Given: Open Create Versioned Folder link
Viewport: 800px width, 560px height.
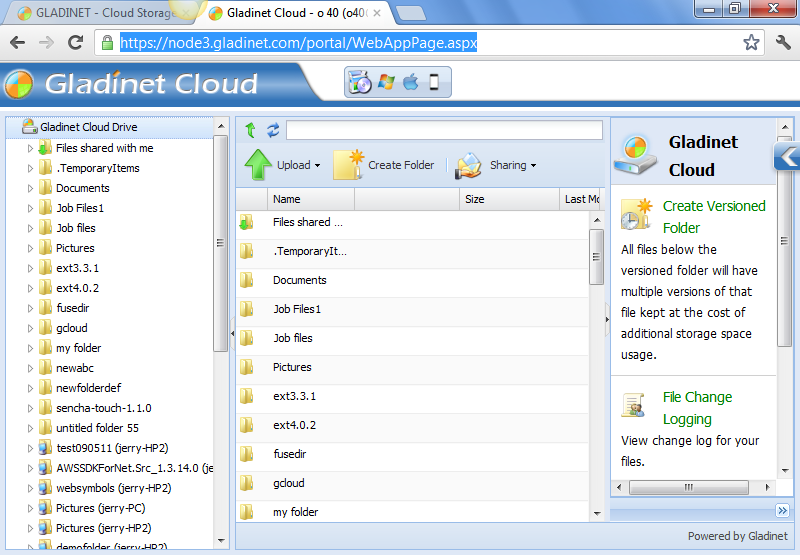Looking at the screenshot, I should click(x=714, y=217).
